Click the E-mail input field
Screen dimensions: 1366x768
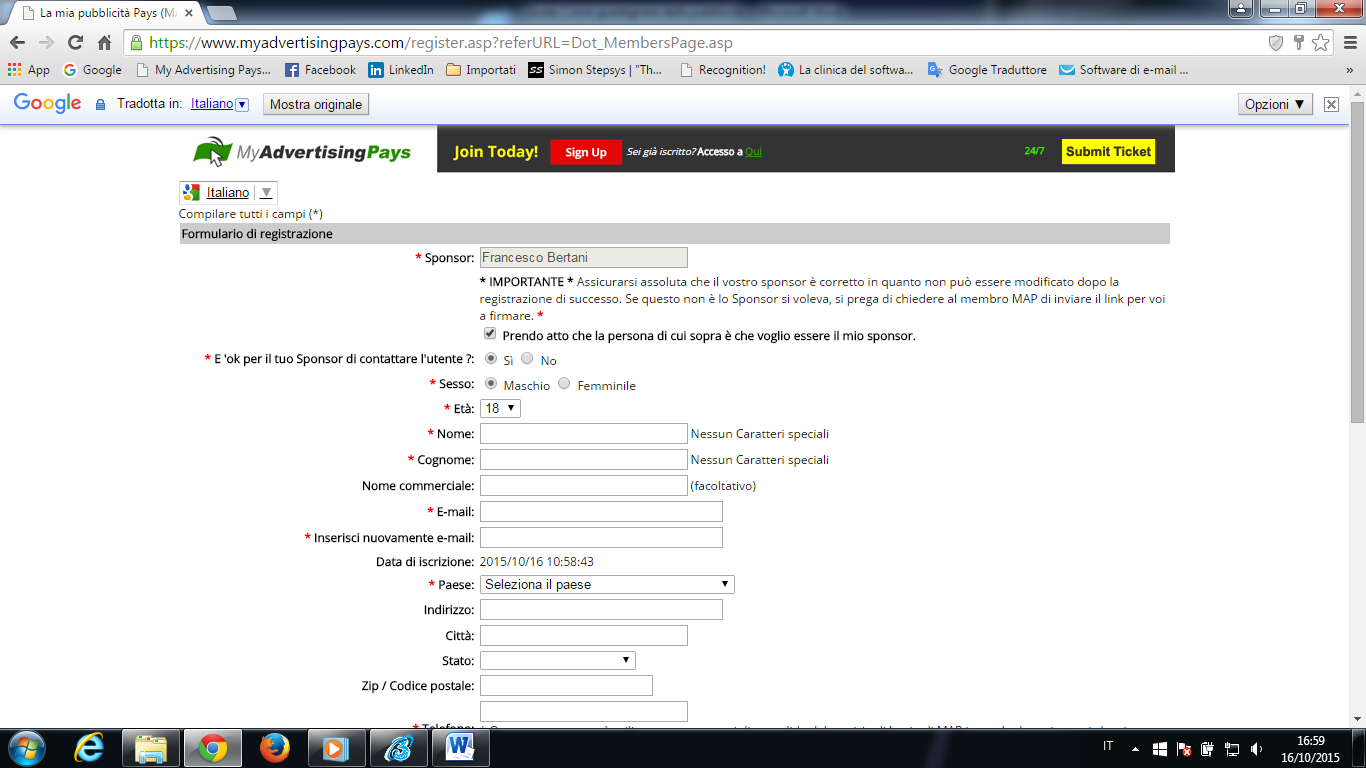pos(601,511)
